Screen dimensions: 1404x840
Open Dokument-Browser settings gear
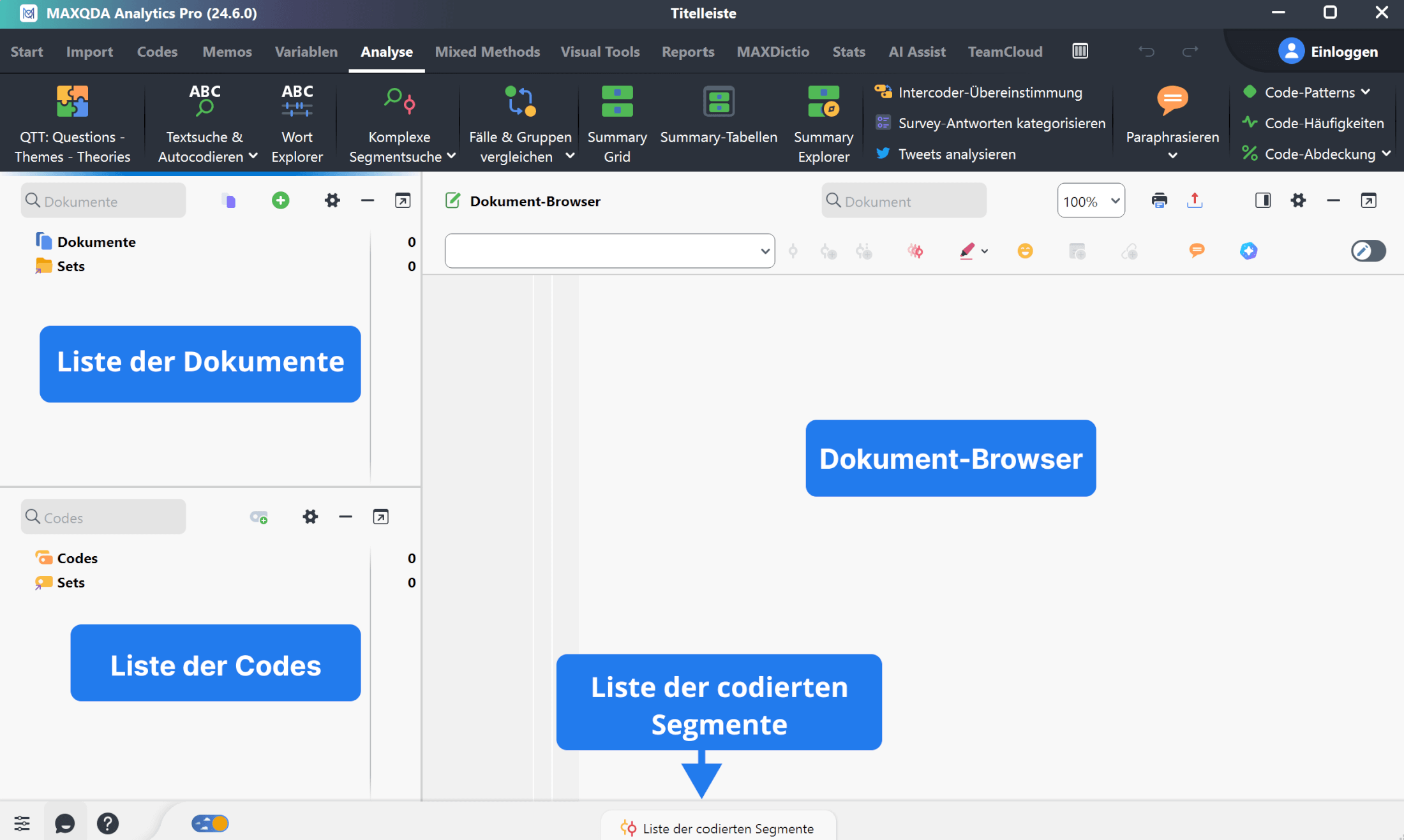coord(1298,200)
